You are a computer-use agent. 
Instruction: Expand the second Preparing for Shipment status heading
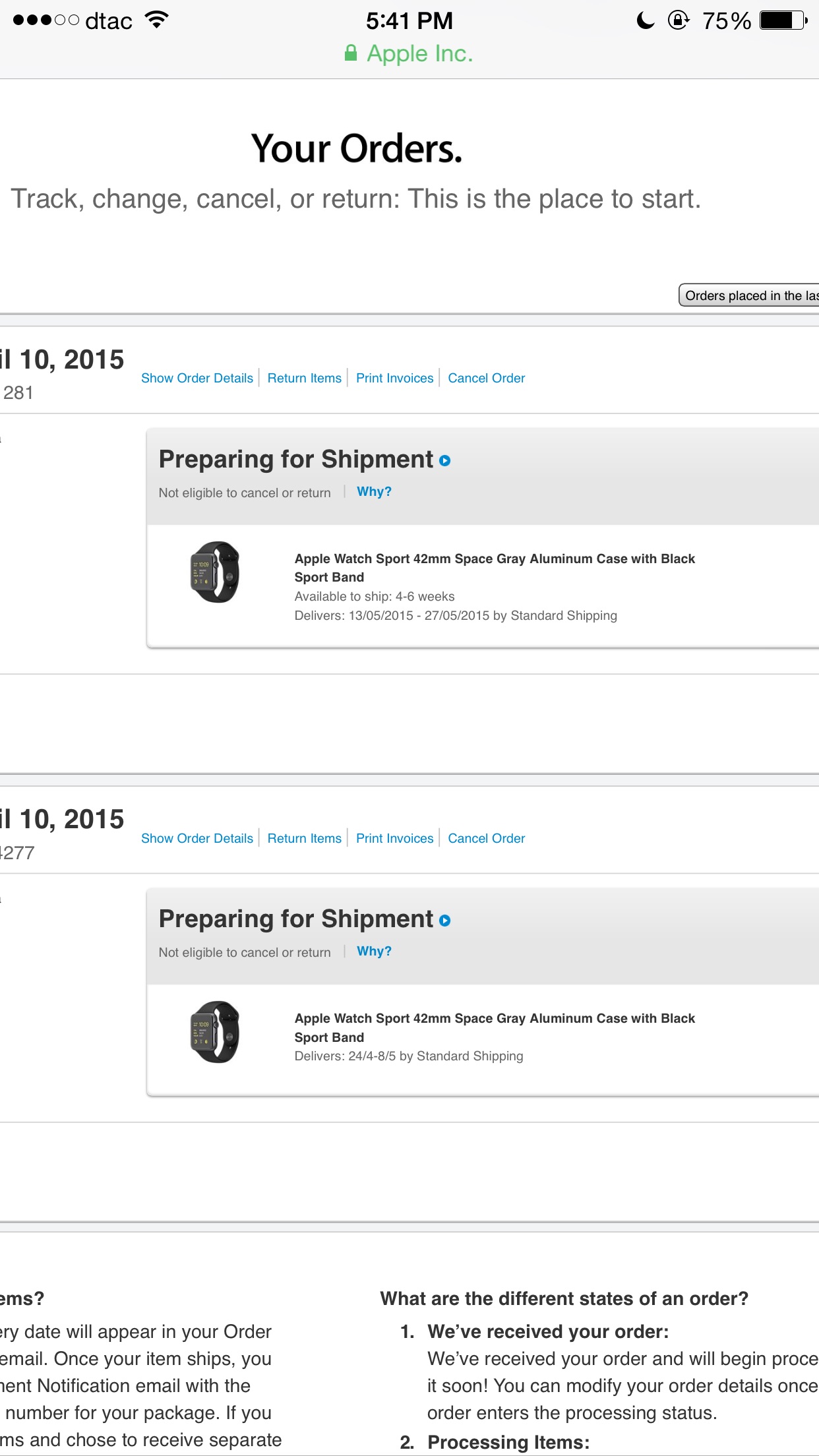[296, 919]
